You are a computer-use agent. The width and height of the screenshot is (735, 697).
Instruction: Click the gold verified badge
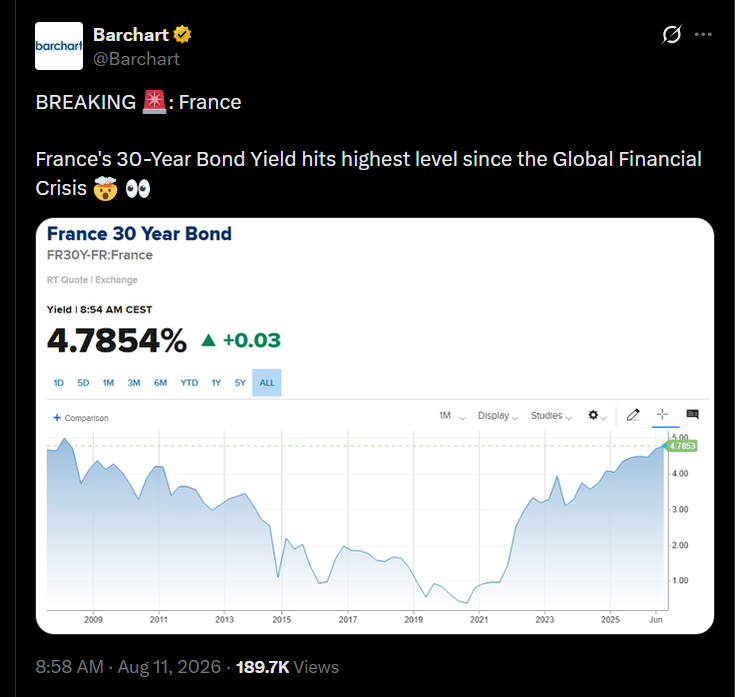coord(182,35)
